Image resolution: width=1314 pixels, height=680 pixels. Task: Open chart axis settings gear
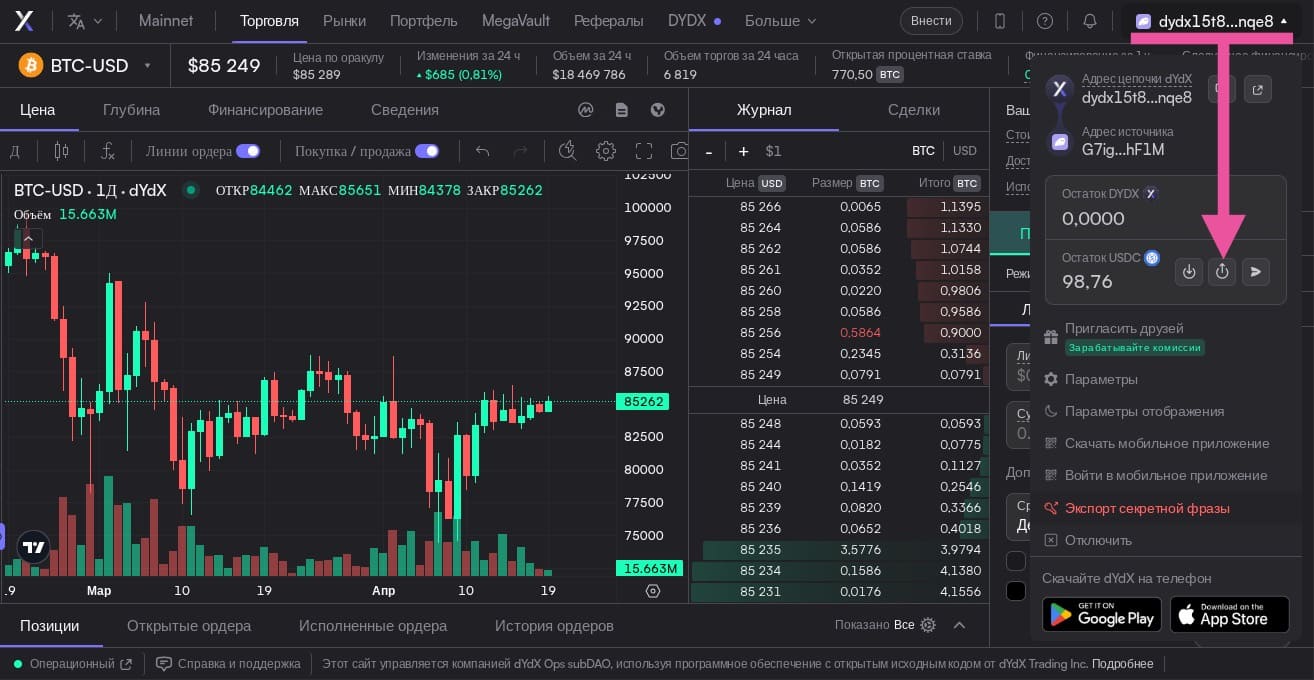(x=653, y=591)
